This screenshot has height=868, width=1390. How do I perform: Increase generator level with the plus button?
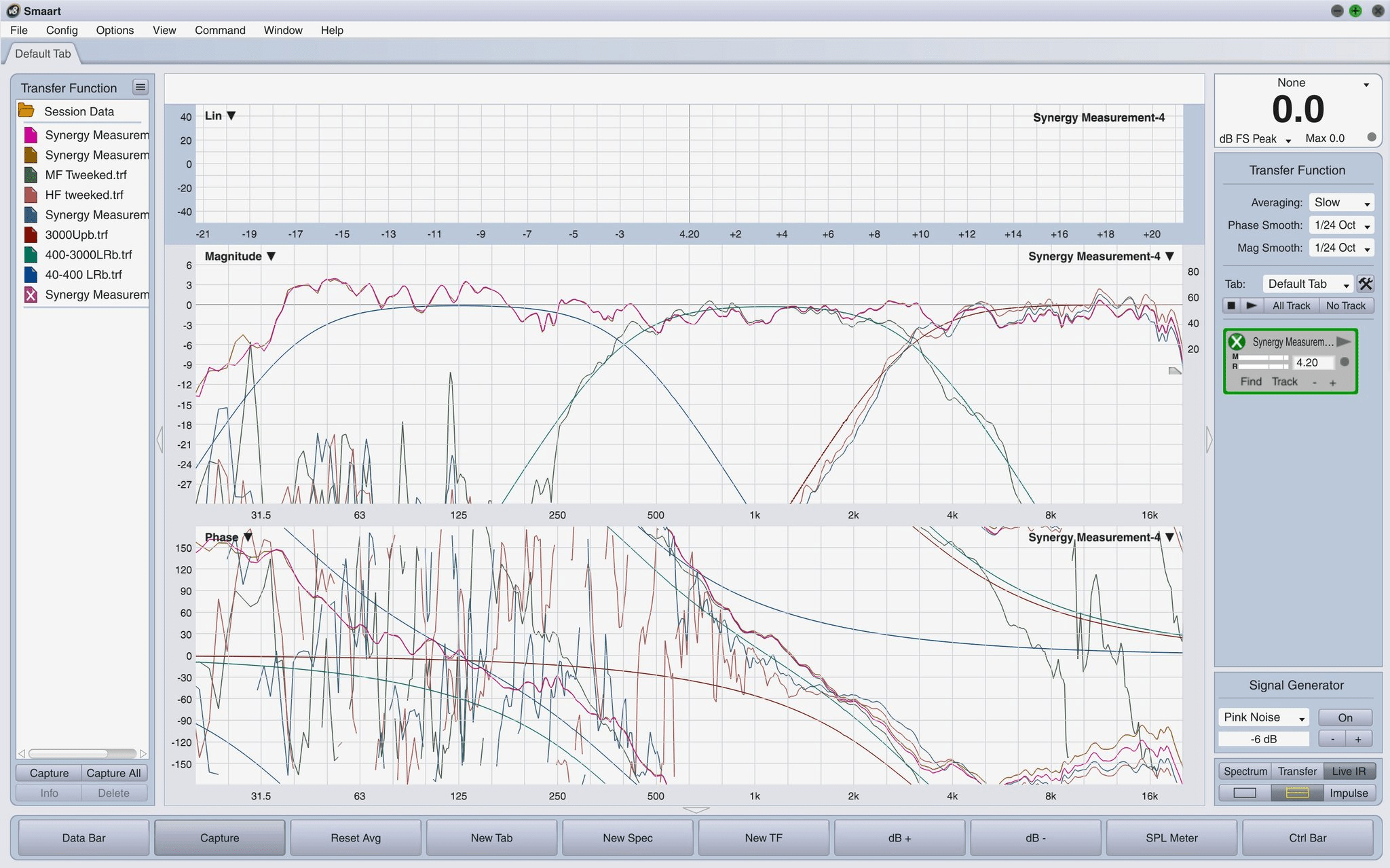(x=1358, y=739)
